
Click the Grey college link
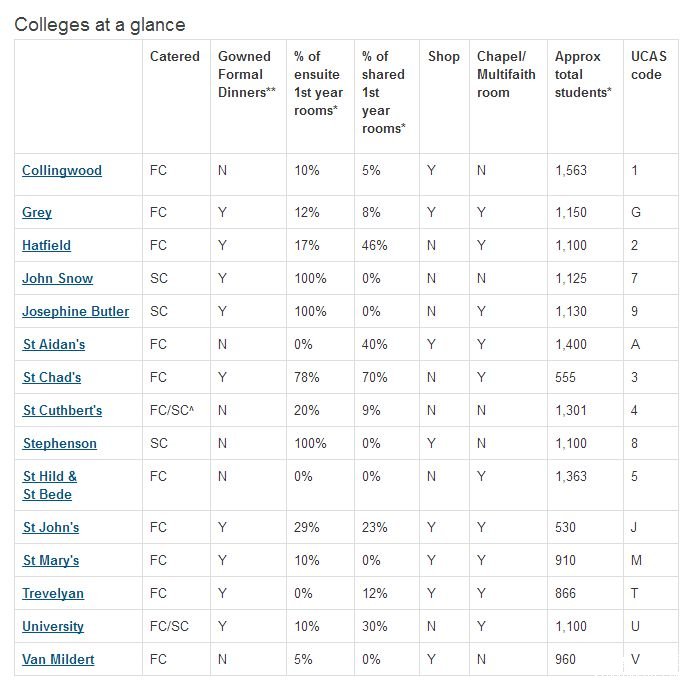tap(37, 212)
